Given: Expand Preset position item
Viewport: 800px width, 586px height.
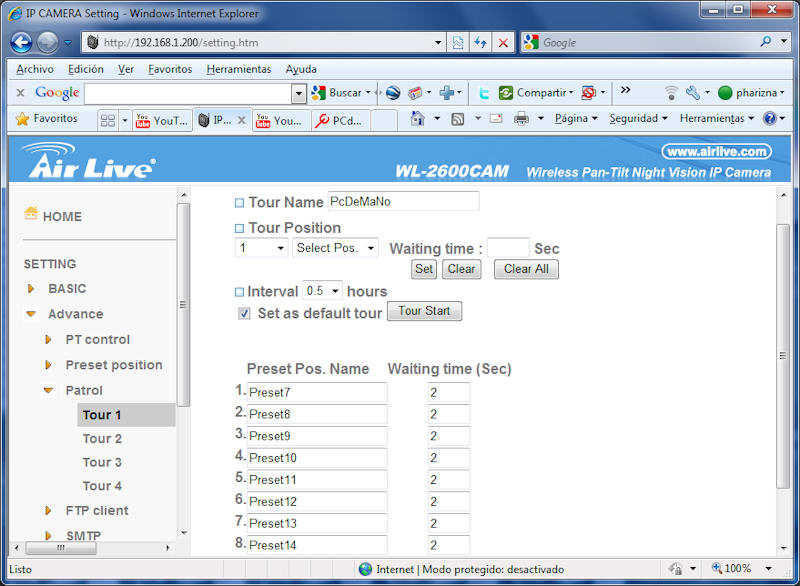Looking at the screenshot, I should [x=48, y=365].
